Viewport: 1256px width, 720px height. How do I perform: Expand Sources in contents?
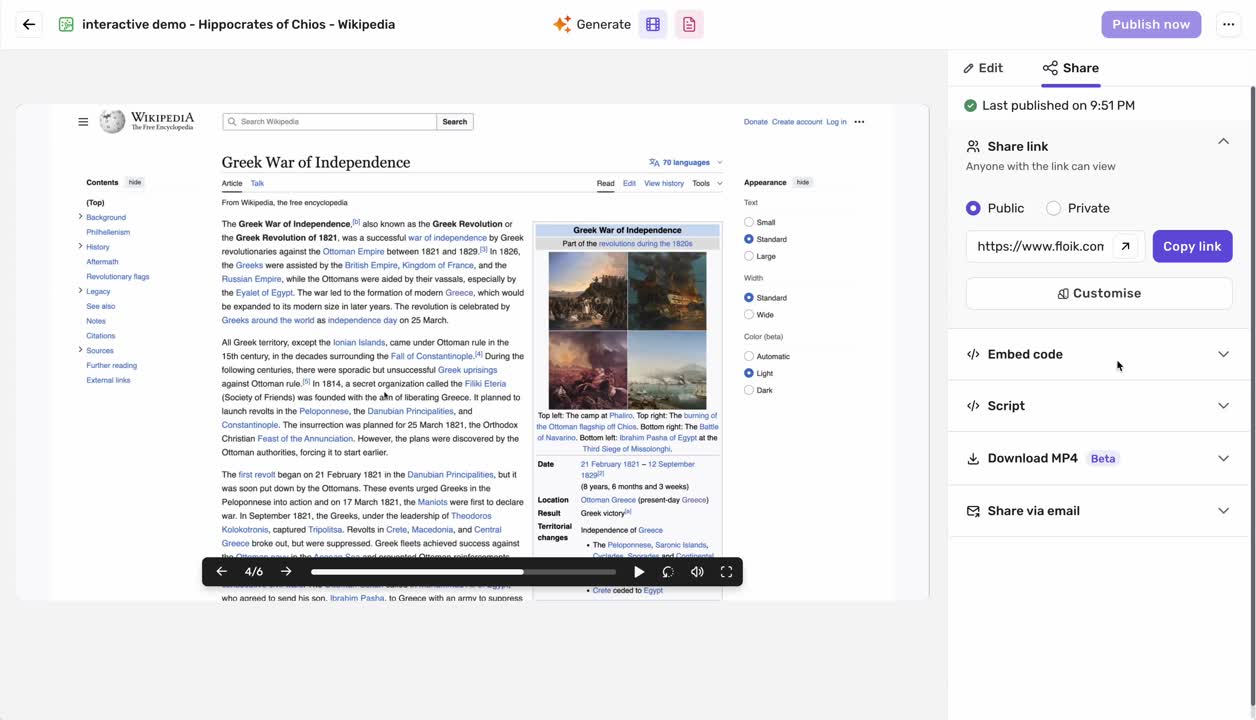tap(80, 350)
